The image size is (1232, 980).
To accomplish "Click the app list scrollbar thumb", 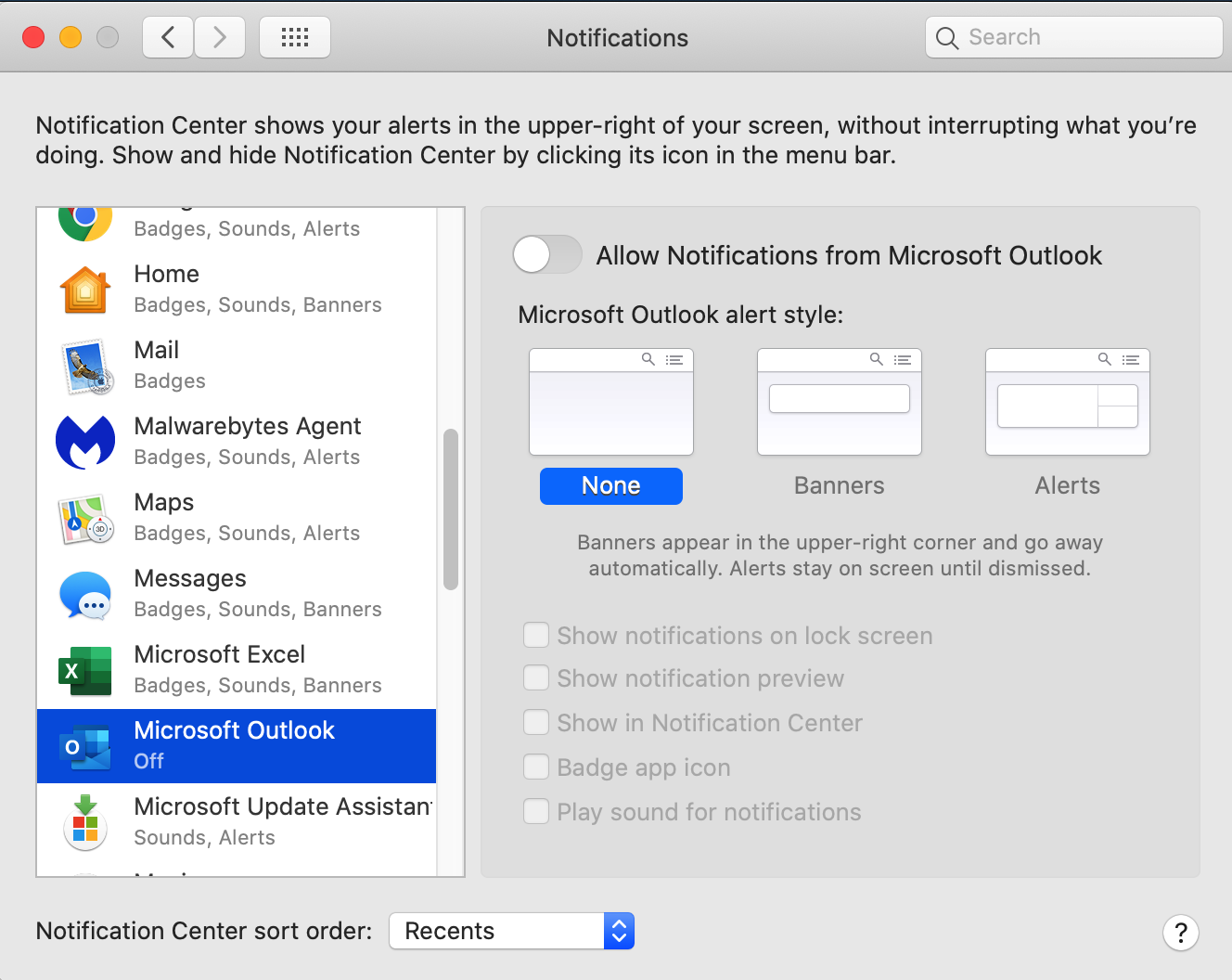I will tap(451, 509).
